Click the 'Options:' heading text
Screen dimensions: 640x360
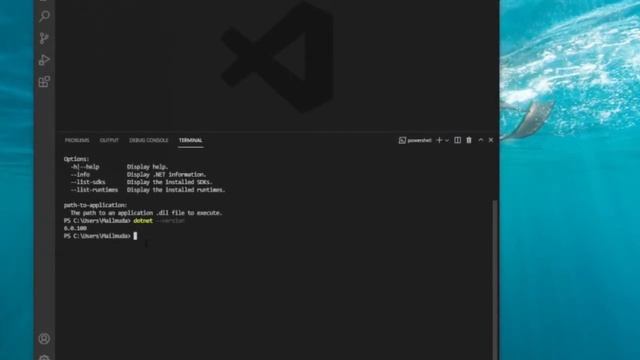pyautogui.click(x=76, y=159)
